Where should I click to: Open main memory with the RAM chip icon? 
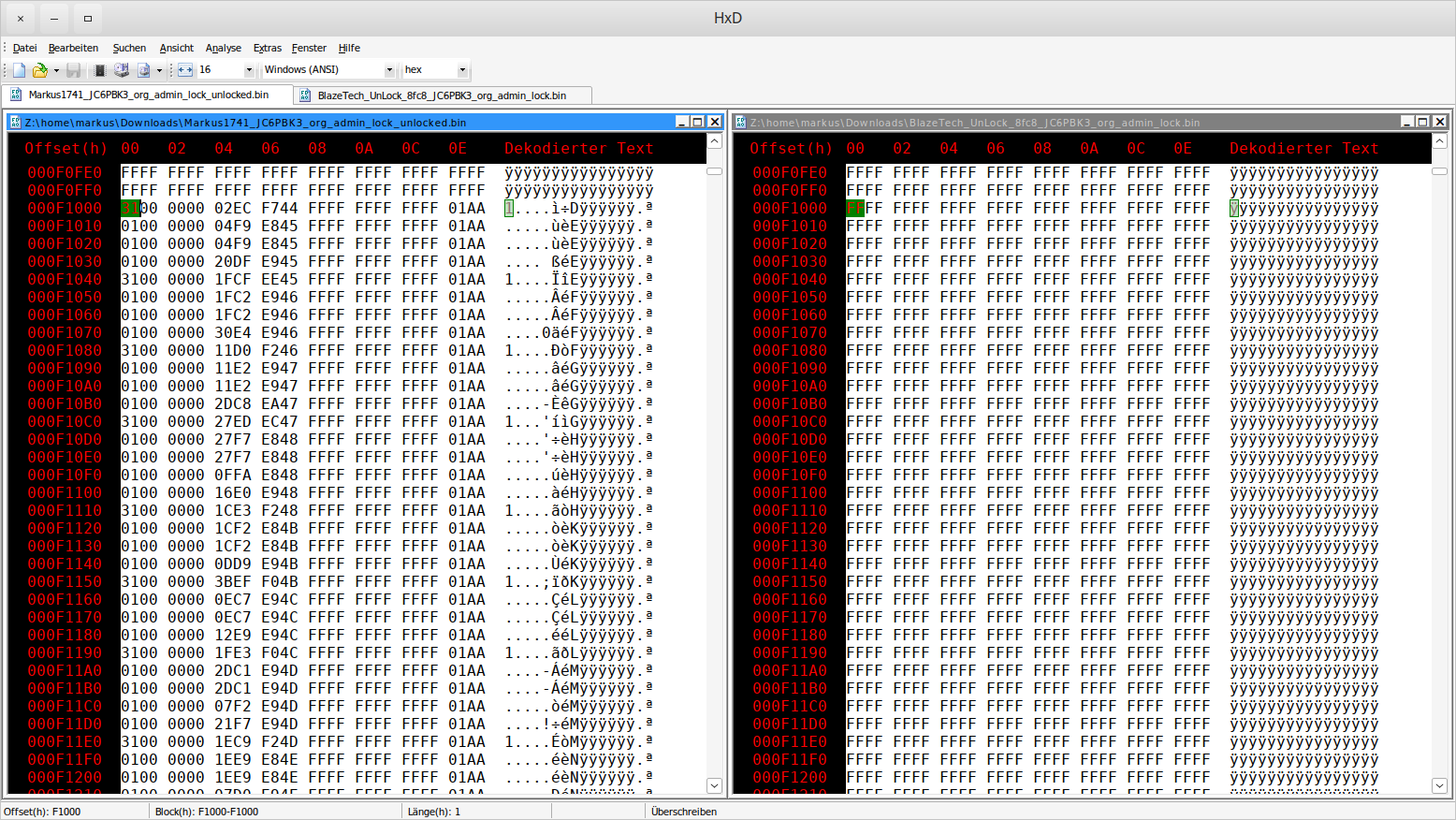[x=99, y=70]
